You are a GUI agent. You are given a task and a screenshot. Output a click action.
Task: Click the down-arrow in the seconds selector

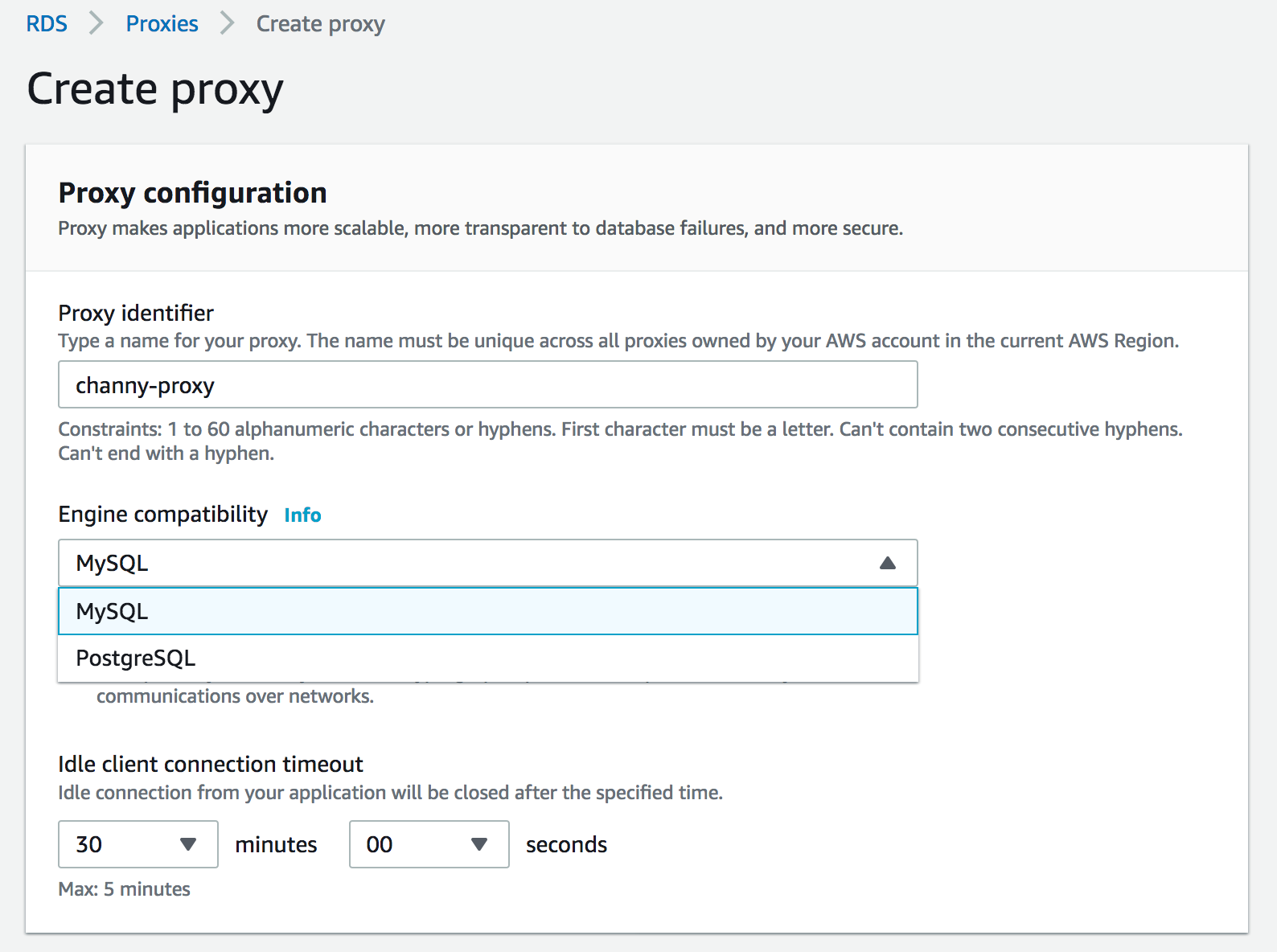479,844
